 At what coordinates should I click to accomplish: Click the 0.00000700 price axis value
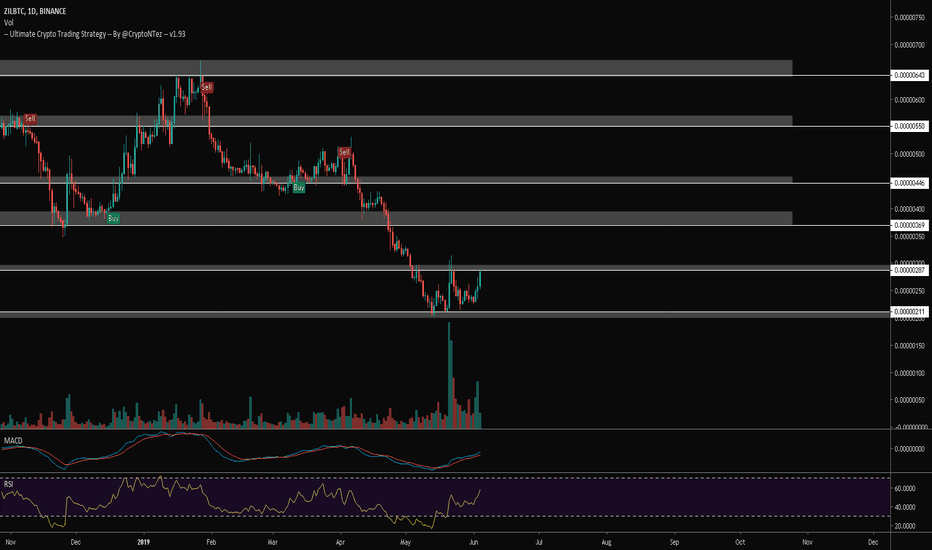coord(909,45)
